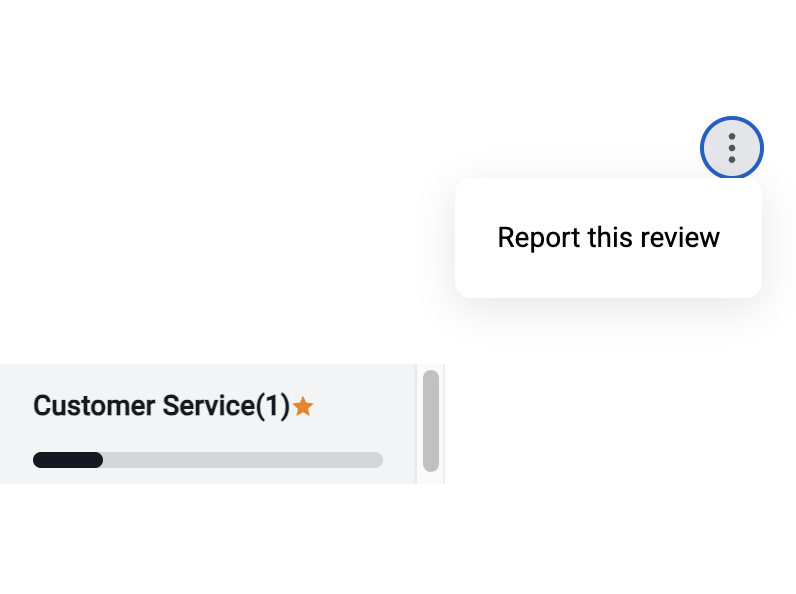Select Report this review menu entry
Viewport: 796px width, 594px height.
[x=608, y=238]
